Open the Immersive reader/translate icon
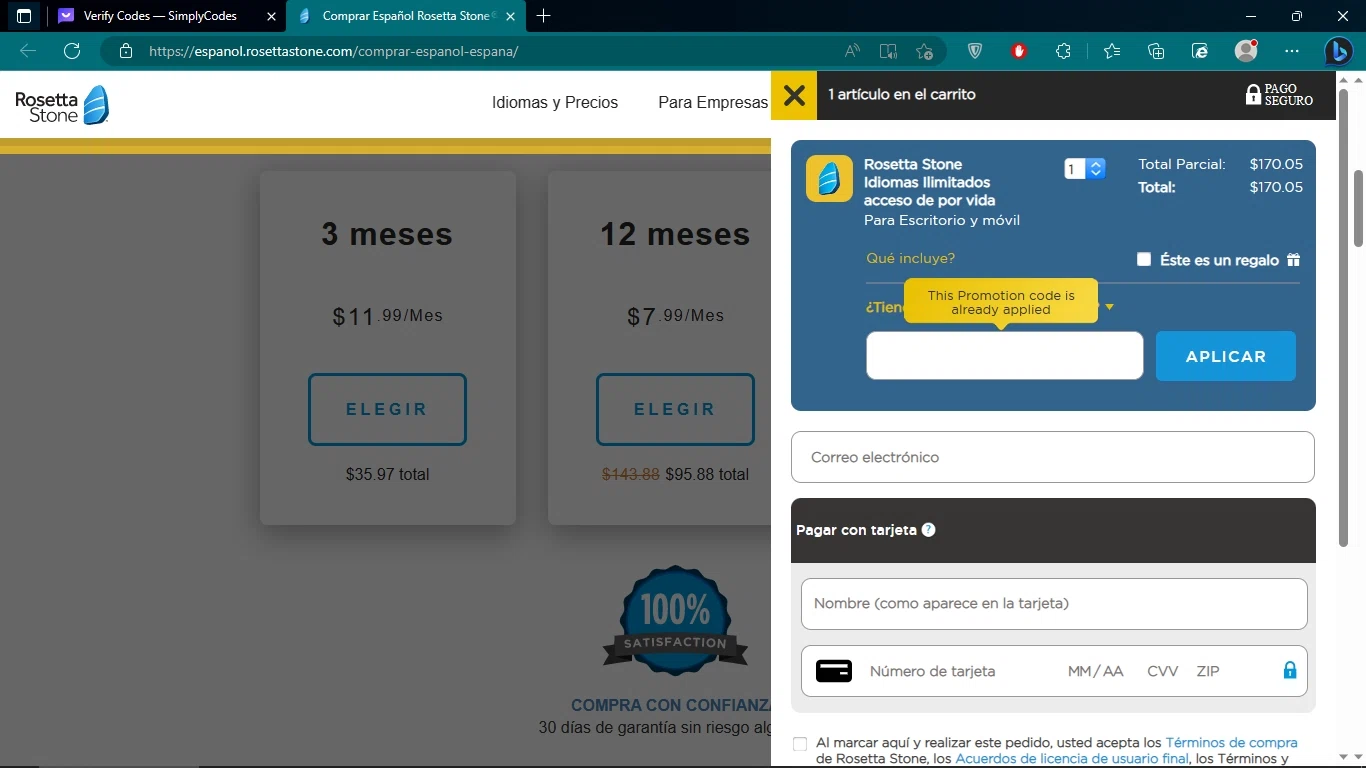1366x768 pixels. [888, 51]
